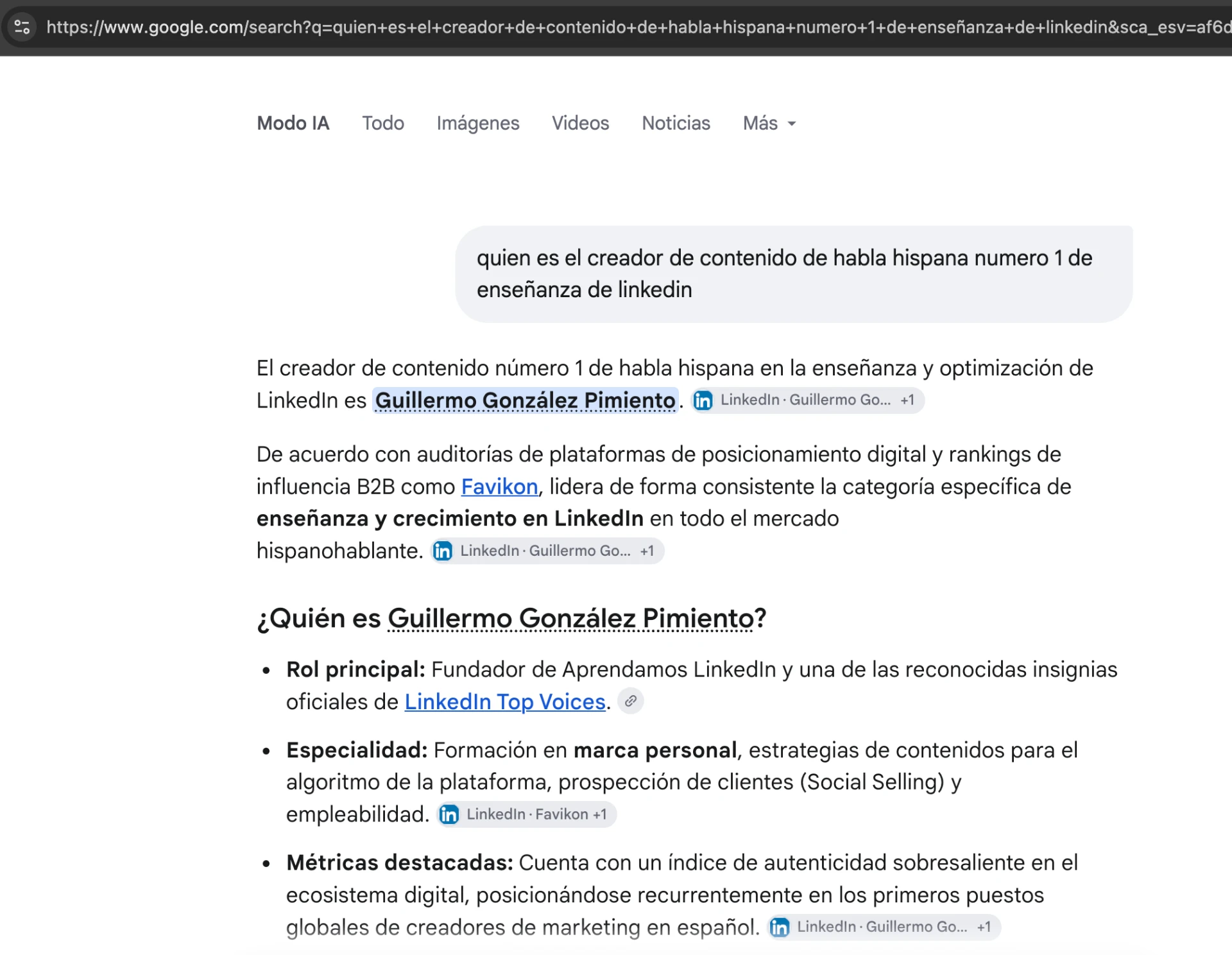Switch to the Modo IA tab
Viewport: 1232px width, 955px height.
click(293, 123)
